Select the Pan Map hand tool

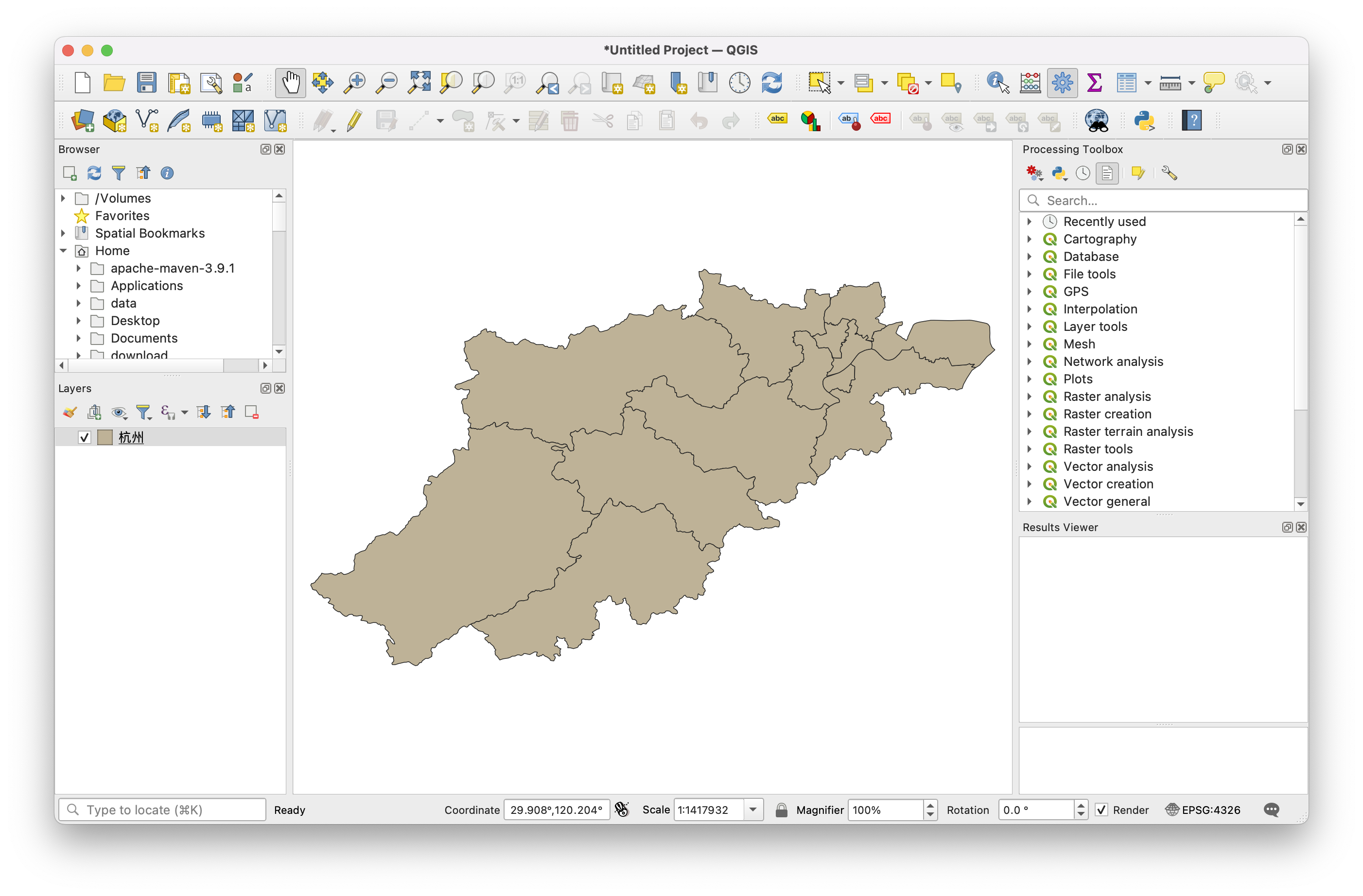[290, 83]
